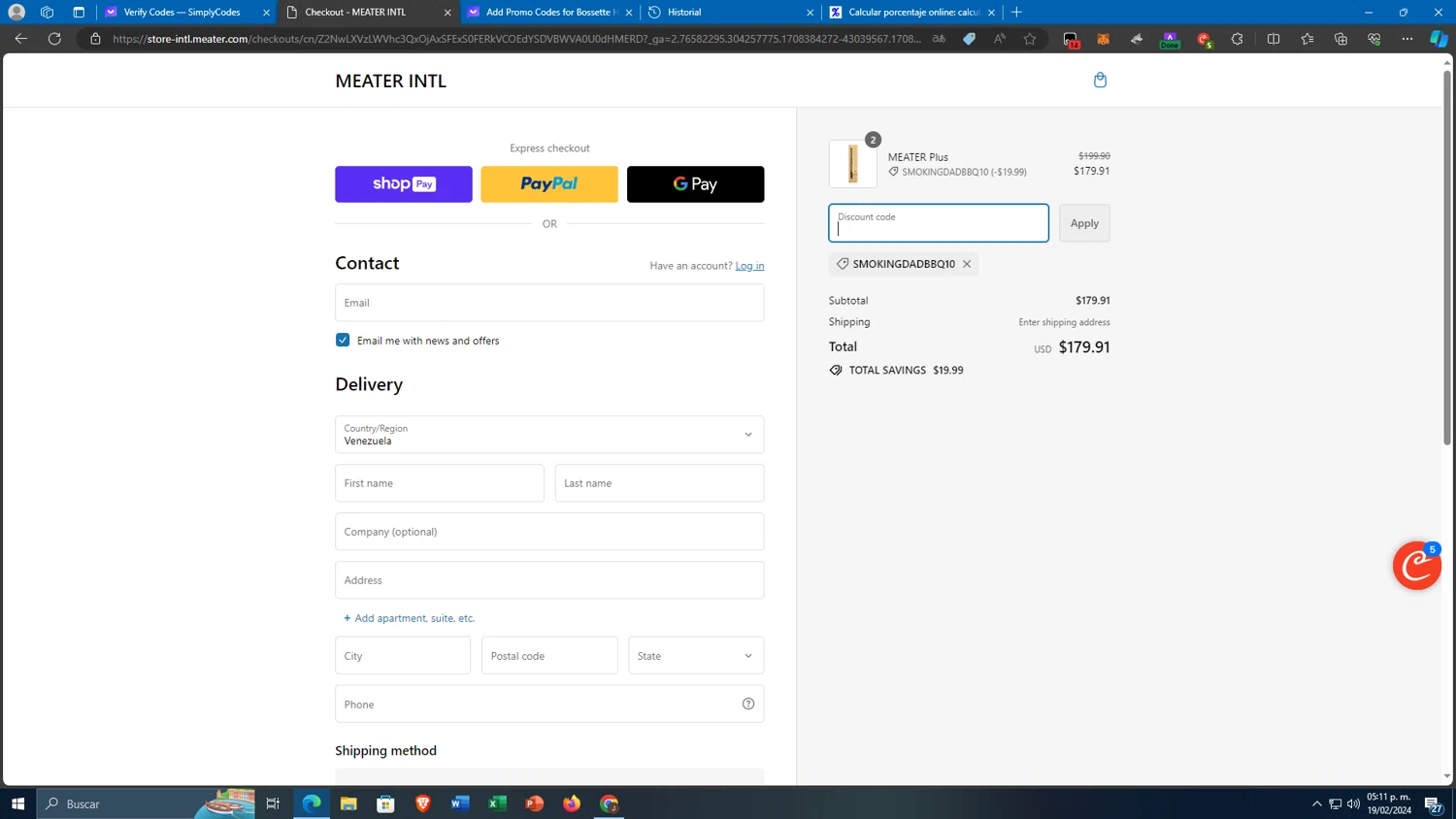Switch to the Historial tab

click(731, 13)
